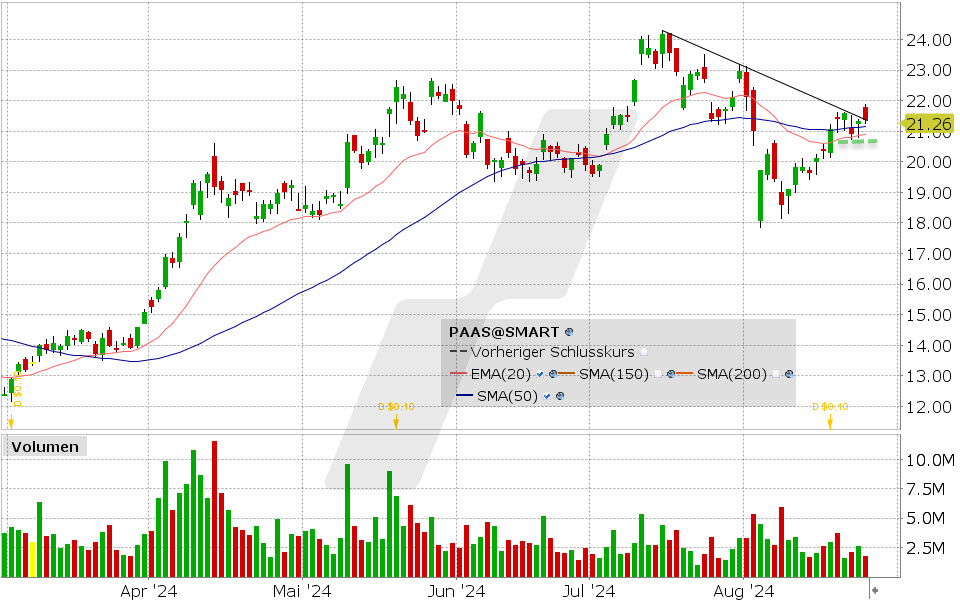Click the red EMA(20) legend line sample
Image resolution: width=960 pixels, height=600 pixels.
(459, 373)
